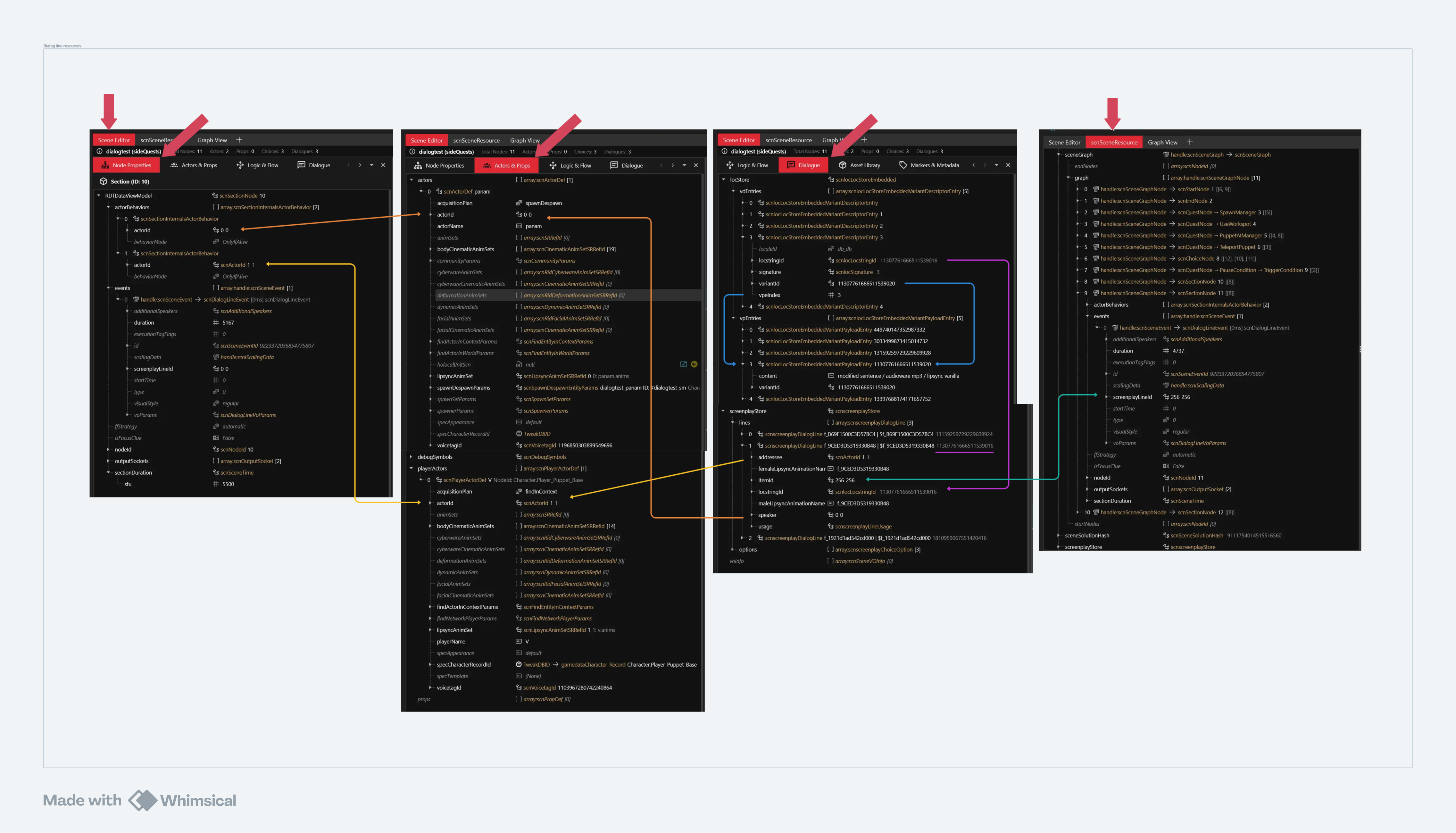Click the yellow circle icon in holocallInitScn row

(x=694, y=364)
